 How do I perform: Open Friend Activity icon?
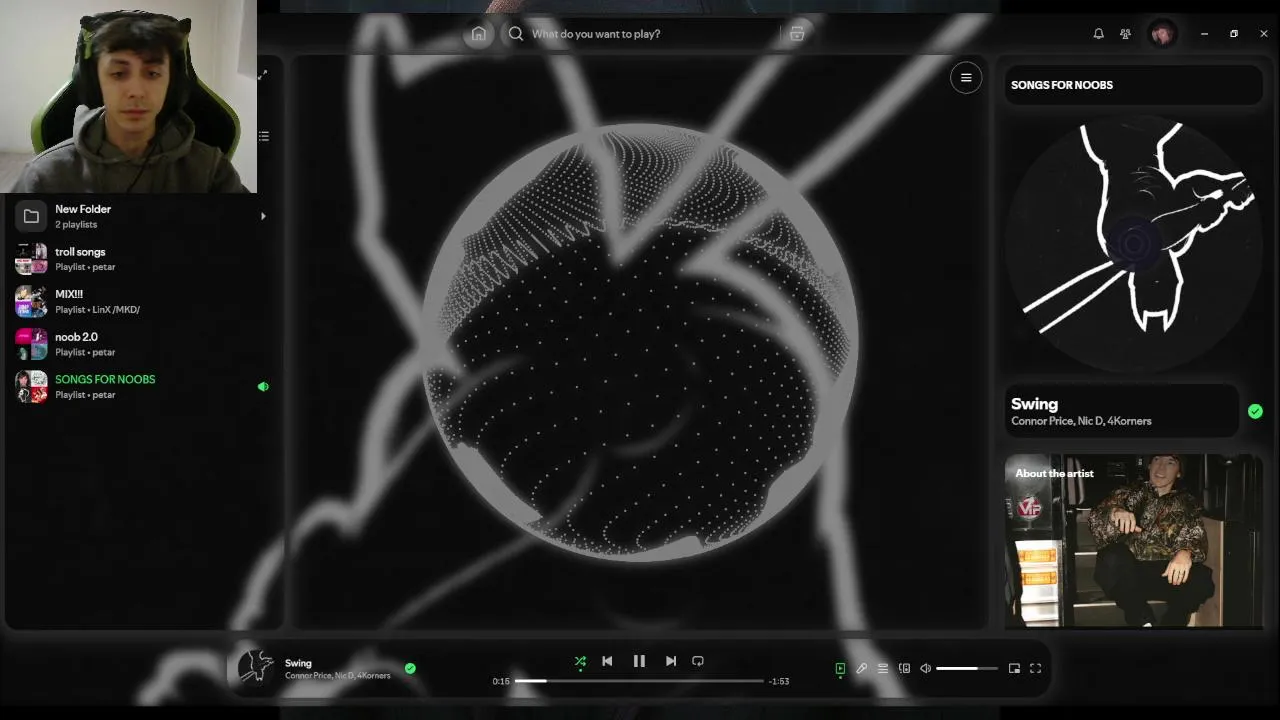point(1125,34)
